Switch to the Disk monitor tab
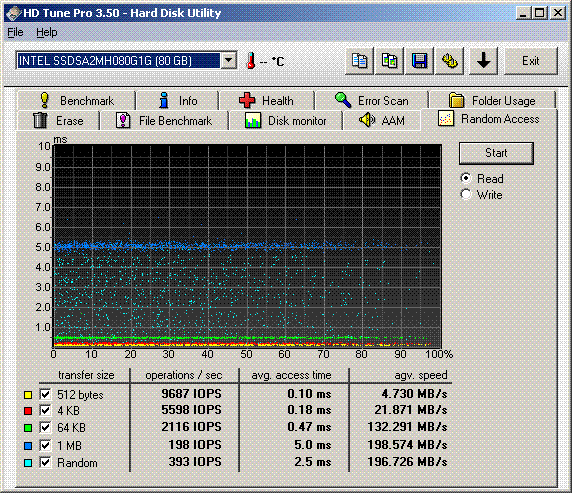The image size is (572, 493). coord(286,120)
